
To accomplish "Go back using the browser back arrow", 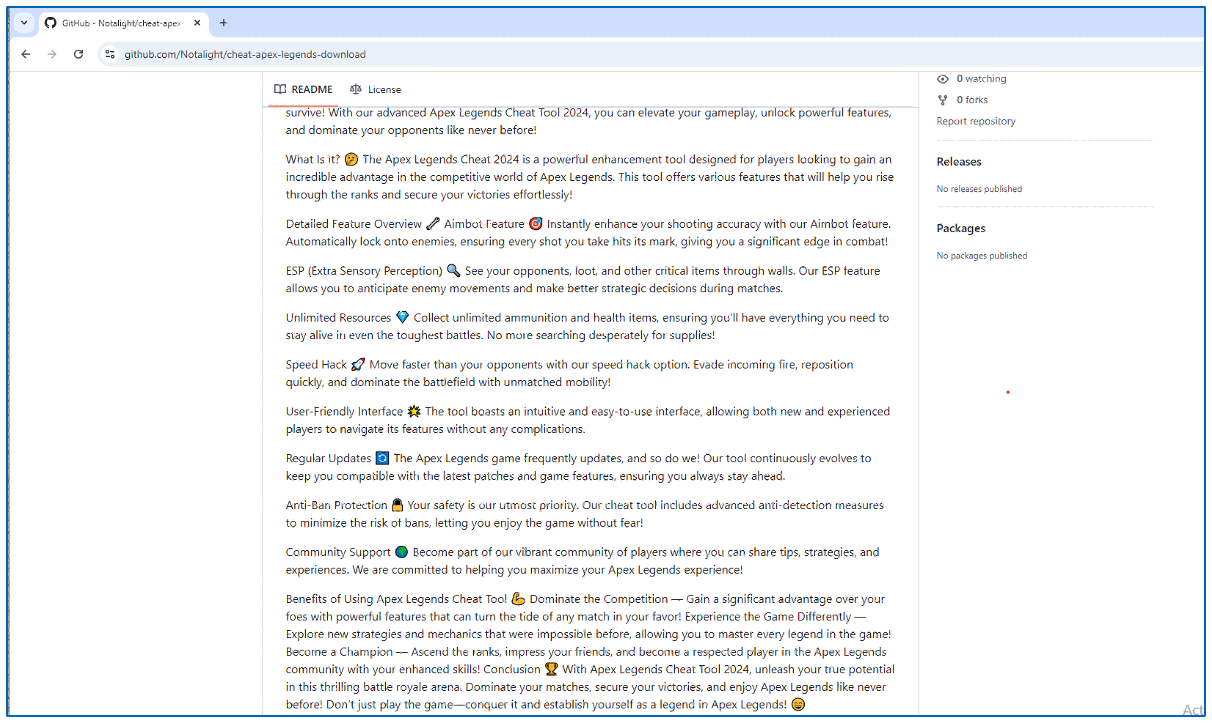I will click(26, 54).
